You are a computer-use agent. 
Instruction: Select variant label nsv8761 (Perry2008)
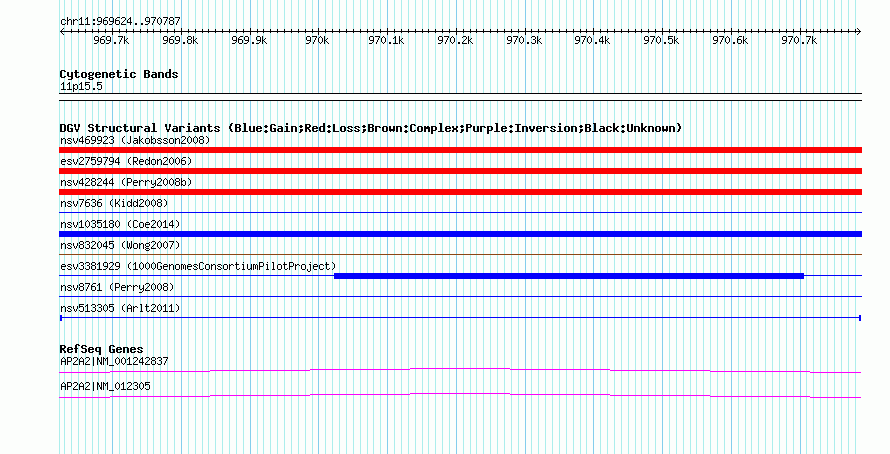(x=117, y=287)
